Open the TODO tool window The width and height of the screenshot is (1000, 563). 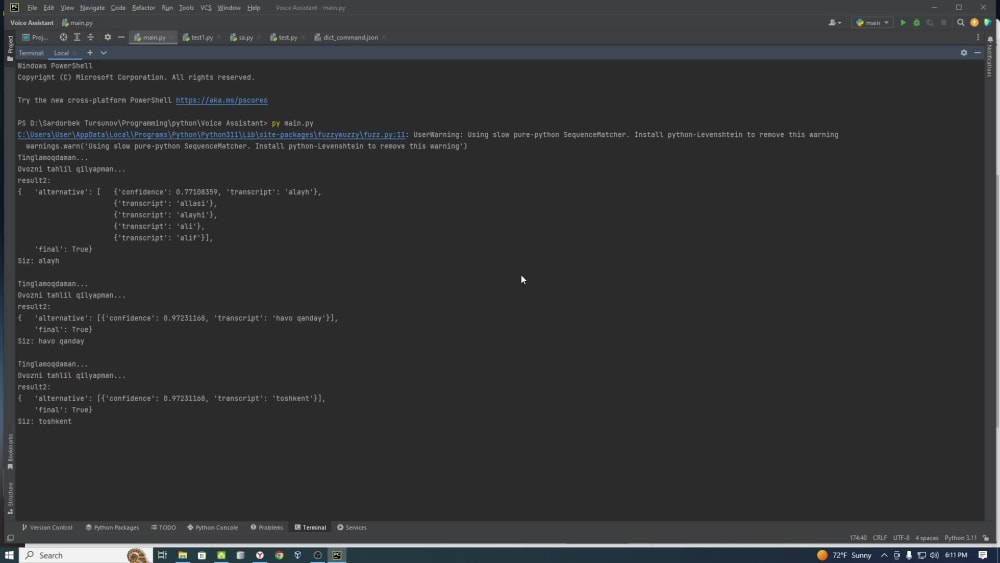pyautogui.click(x=164, y=527)
